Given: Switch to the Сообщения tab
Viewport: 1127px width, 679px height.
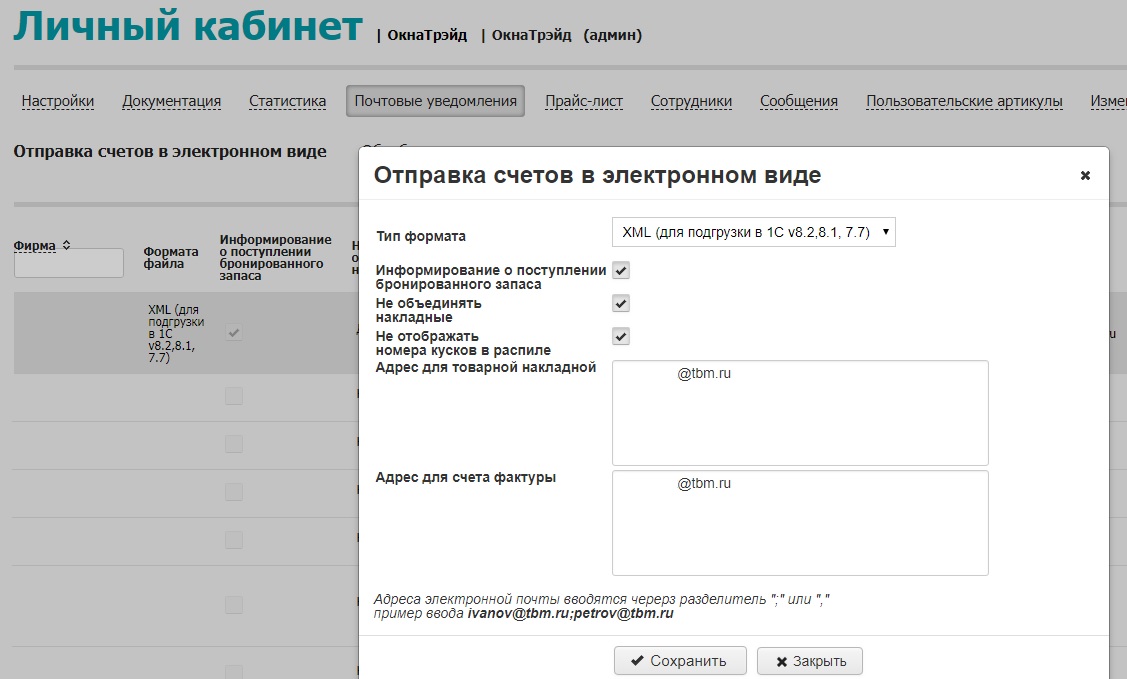Looking at the screenshot, I should click(x=798, y=101).
